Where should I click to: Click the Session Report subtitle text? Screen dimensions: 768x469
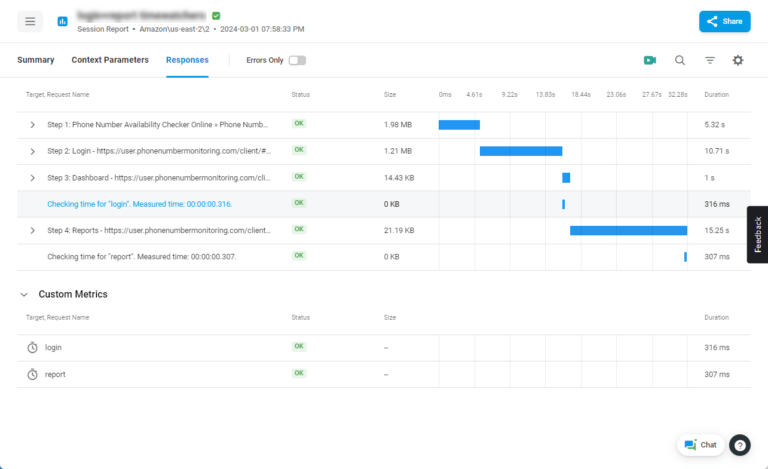coord(103,29)
